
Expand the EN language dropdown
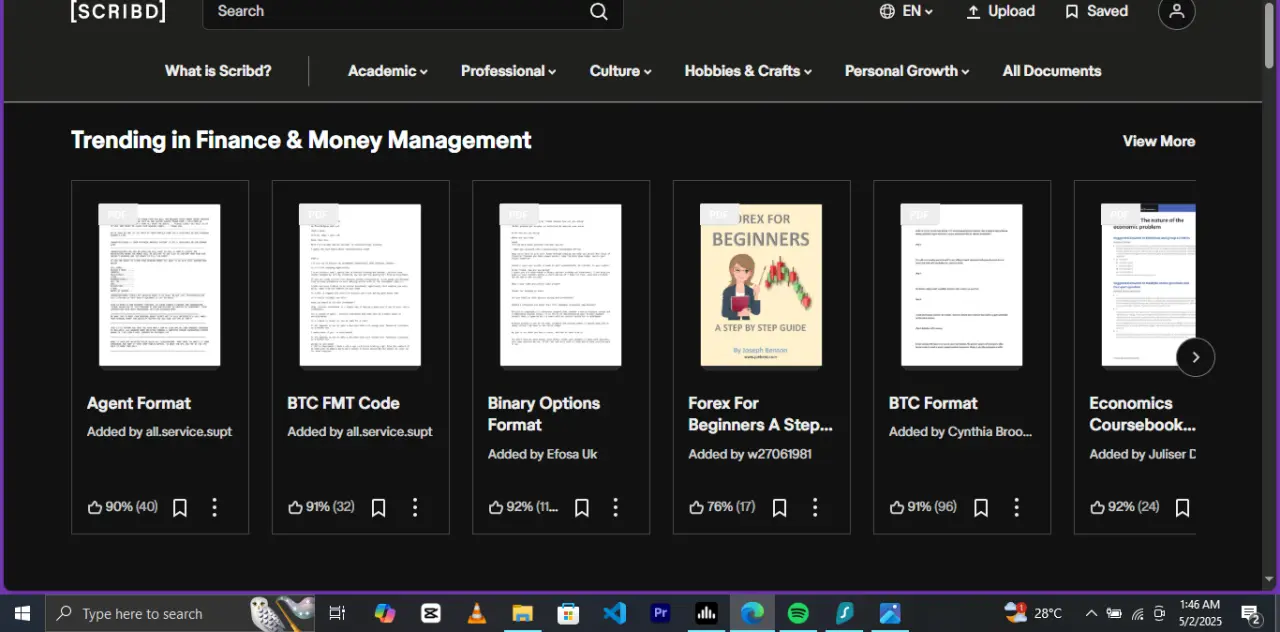coord(906,11)
